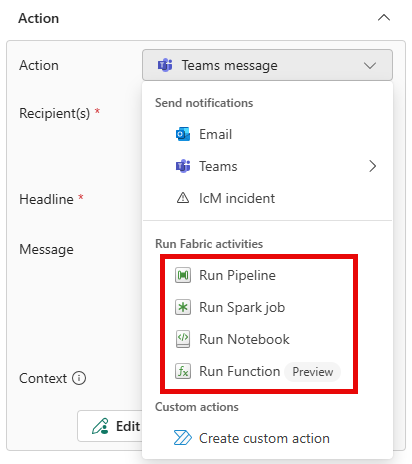Click the Outlook icon next to Email
This screenshot has height=464, width=412.
point(183,134)
